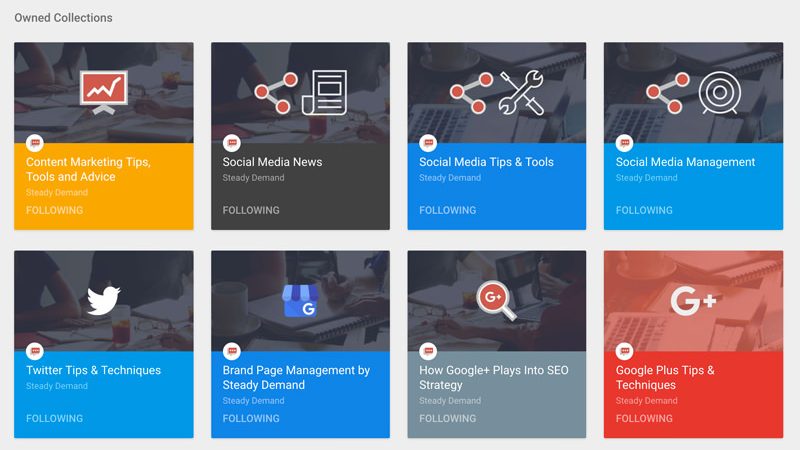The width and height of the screenshot is (800, 450).
Task: Click owner avatar on How Google+ Plays Into SEO card
Action: point(428,351)
